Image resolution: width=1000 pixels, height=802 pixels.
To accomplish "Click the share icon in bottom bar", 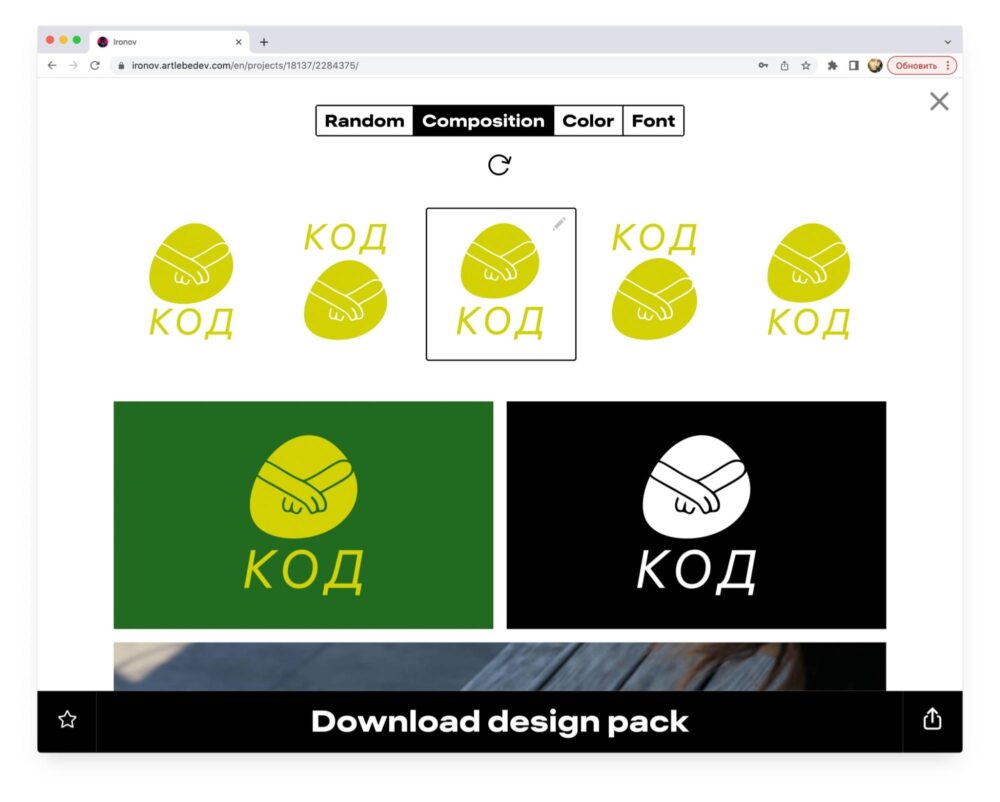I will pyautogui.click(x=932, y=718).
